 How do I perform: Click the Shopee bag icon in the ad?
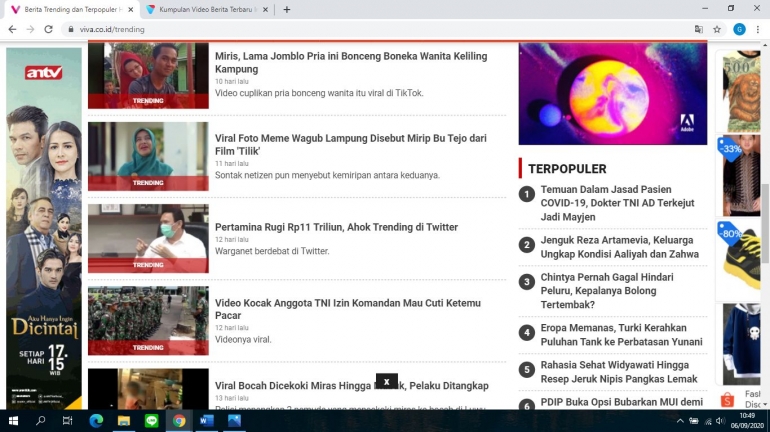[727, 400]
